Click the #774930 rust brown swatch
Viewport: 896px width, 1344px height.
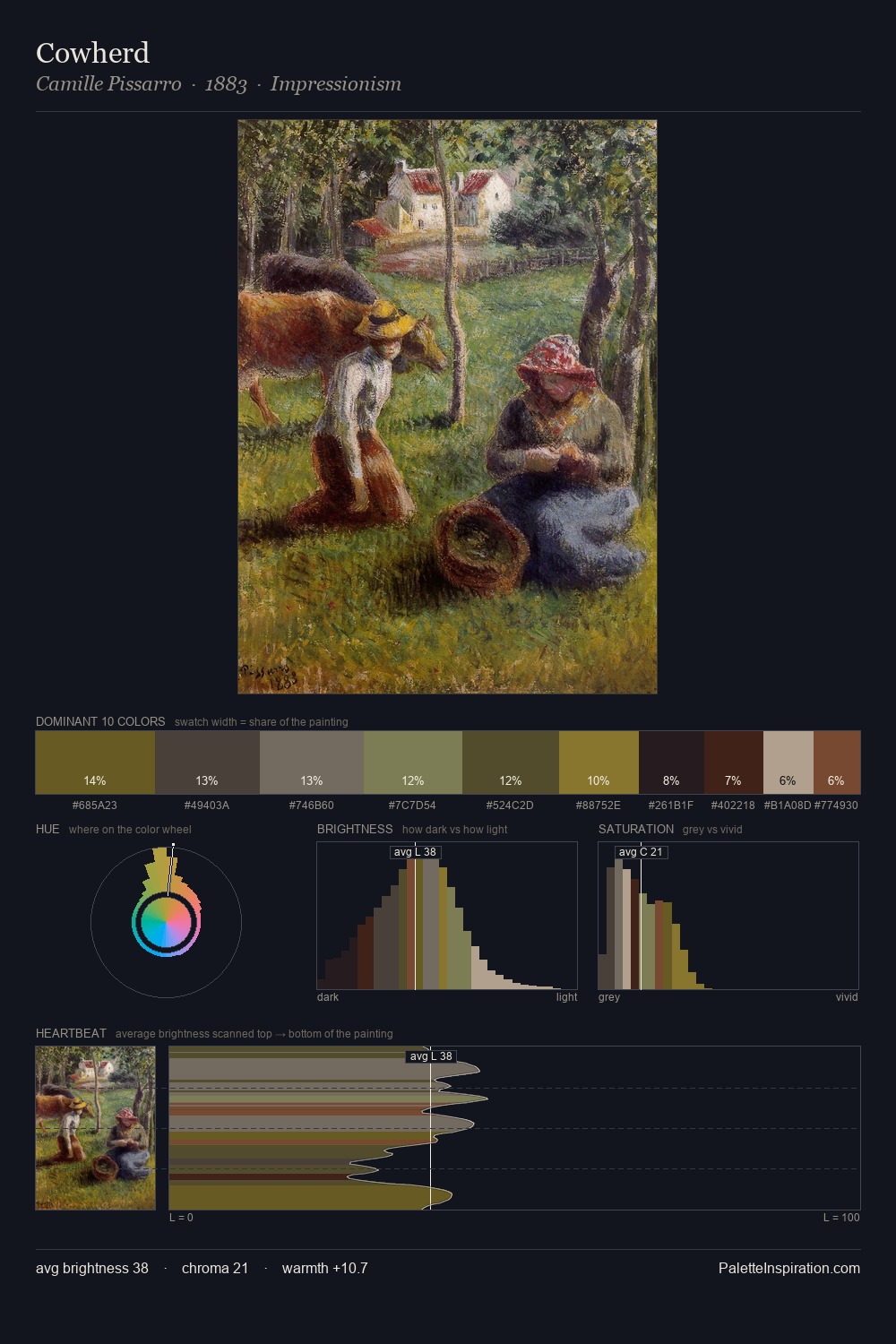coord(837,762)
